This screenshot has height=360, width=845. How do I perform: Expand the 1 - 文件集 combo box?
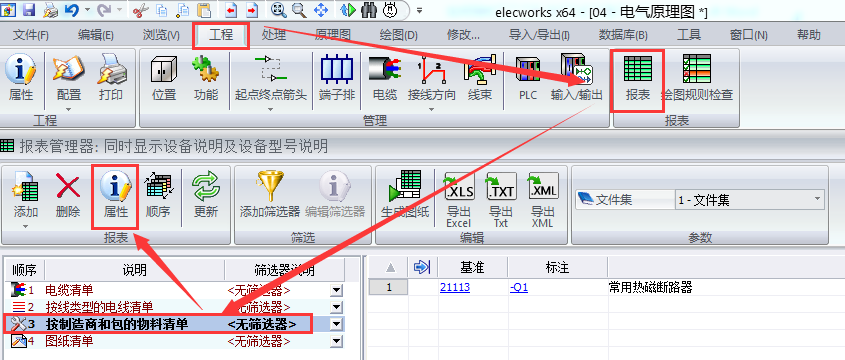point(750,200)
